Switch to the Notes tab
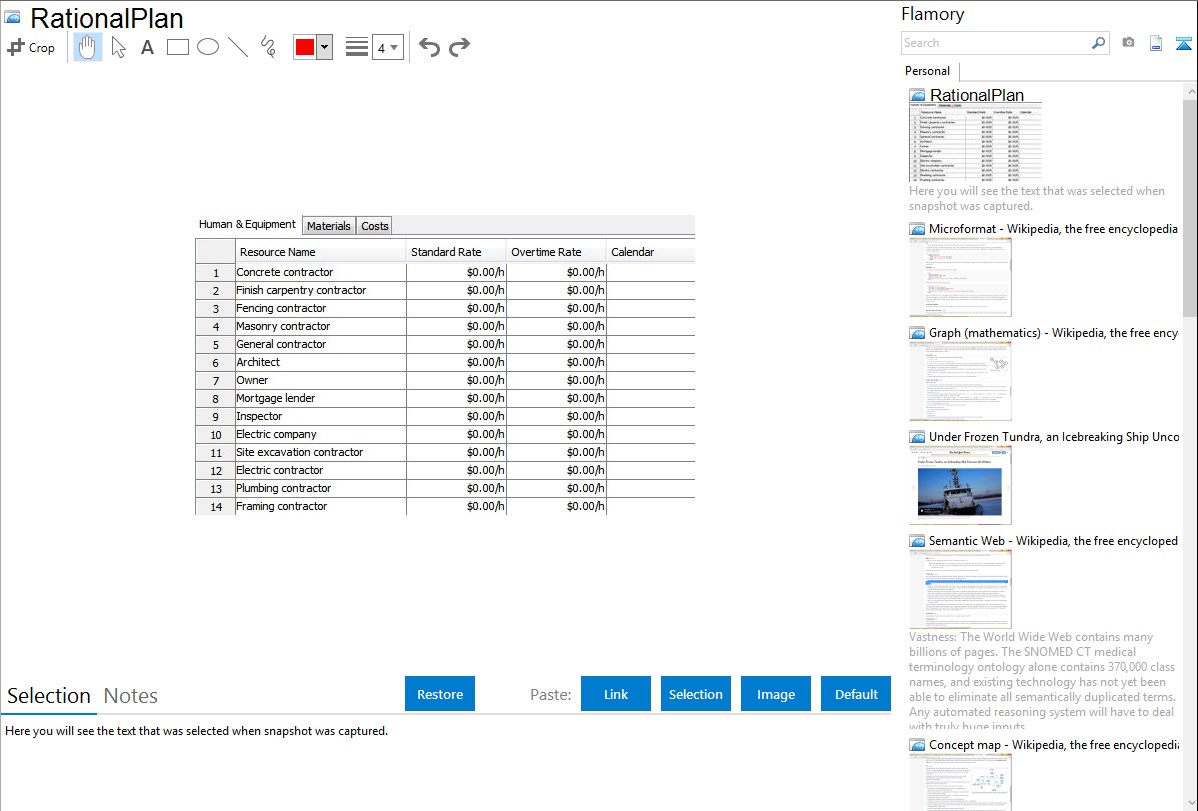The width and height of the screenshot is (1198, 811). coord(131,696)
